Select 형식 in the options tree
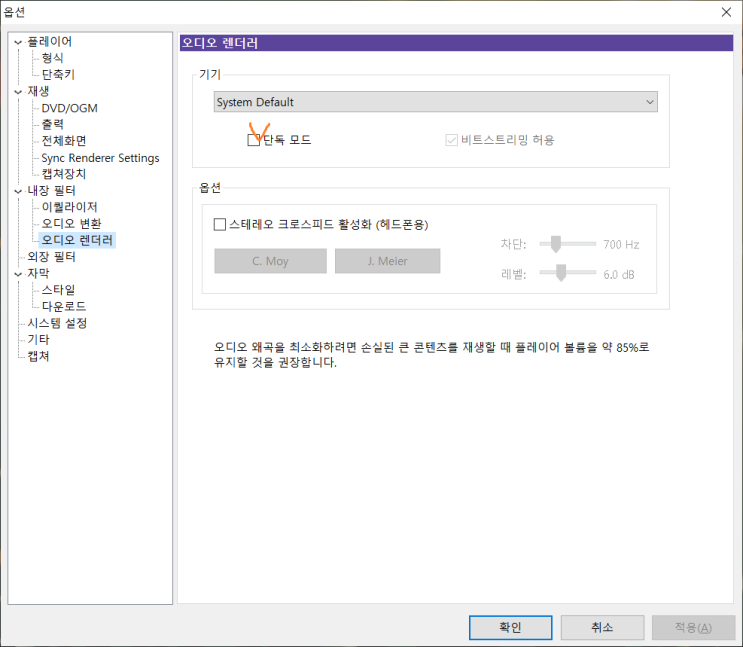 pyautogui.click(x=52, y=58)
